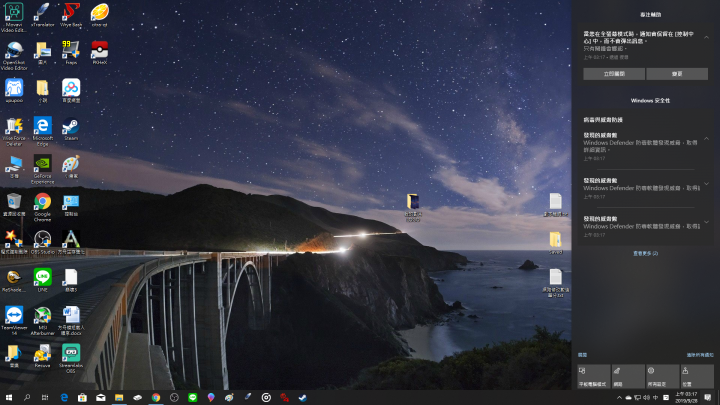Open the LINE desktop shortcut
The width and height of the screenshot is (720, 405).
pyautogui.click(x=42, y=280)
